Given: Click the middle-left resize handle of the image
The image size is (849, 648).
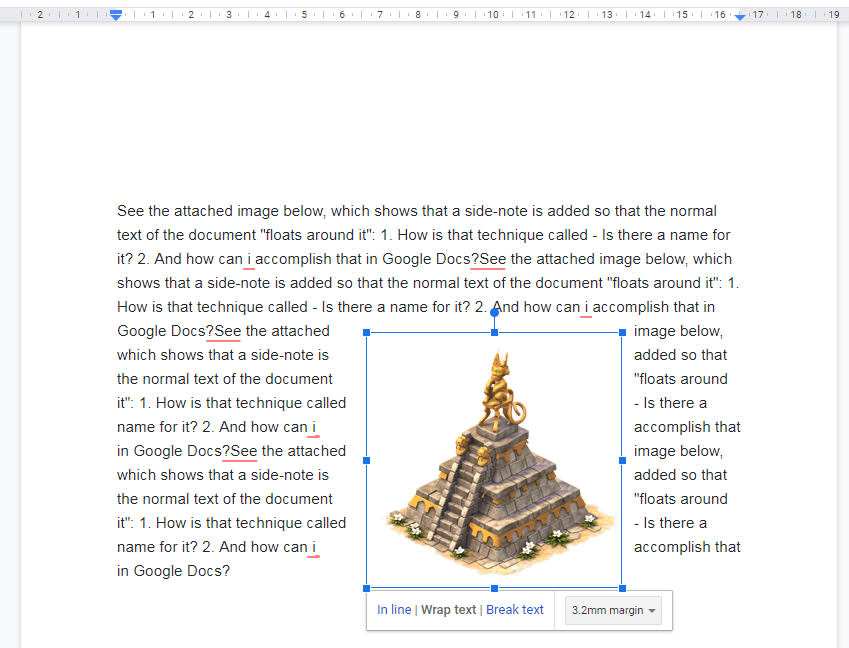Looking at the screenshot, I should click(367, 460).
